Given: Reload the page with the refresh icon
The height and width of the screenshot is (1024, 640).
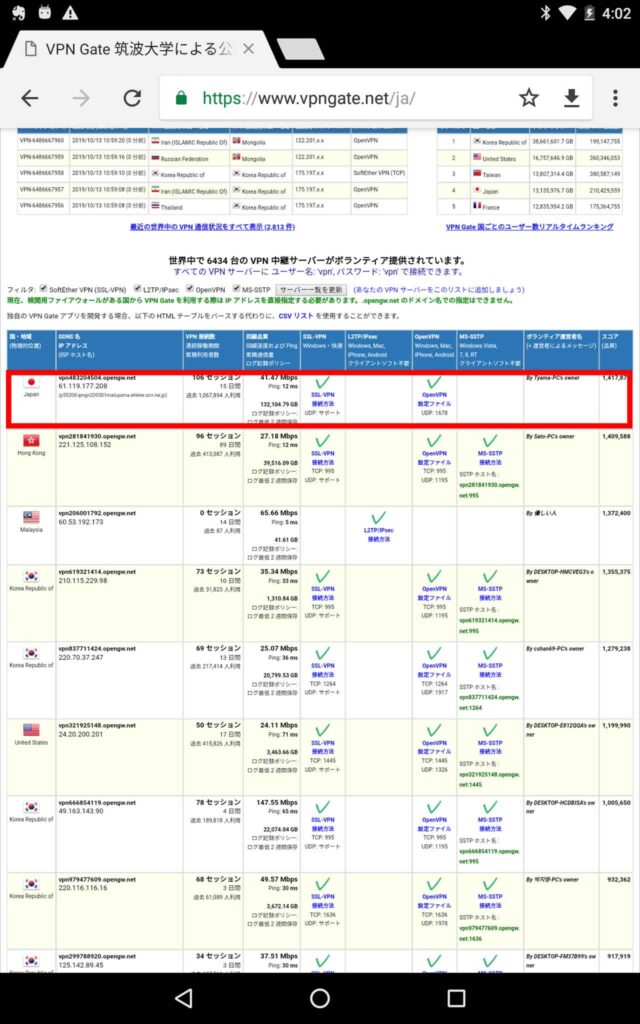Looking at the screenshot, I should pos(131,98).
